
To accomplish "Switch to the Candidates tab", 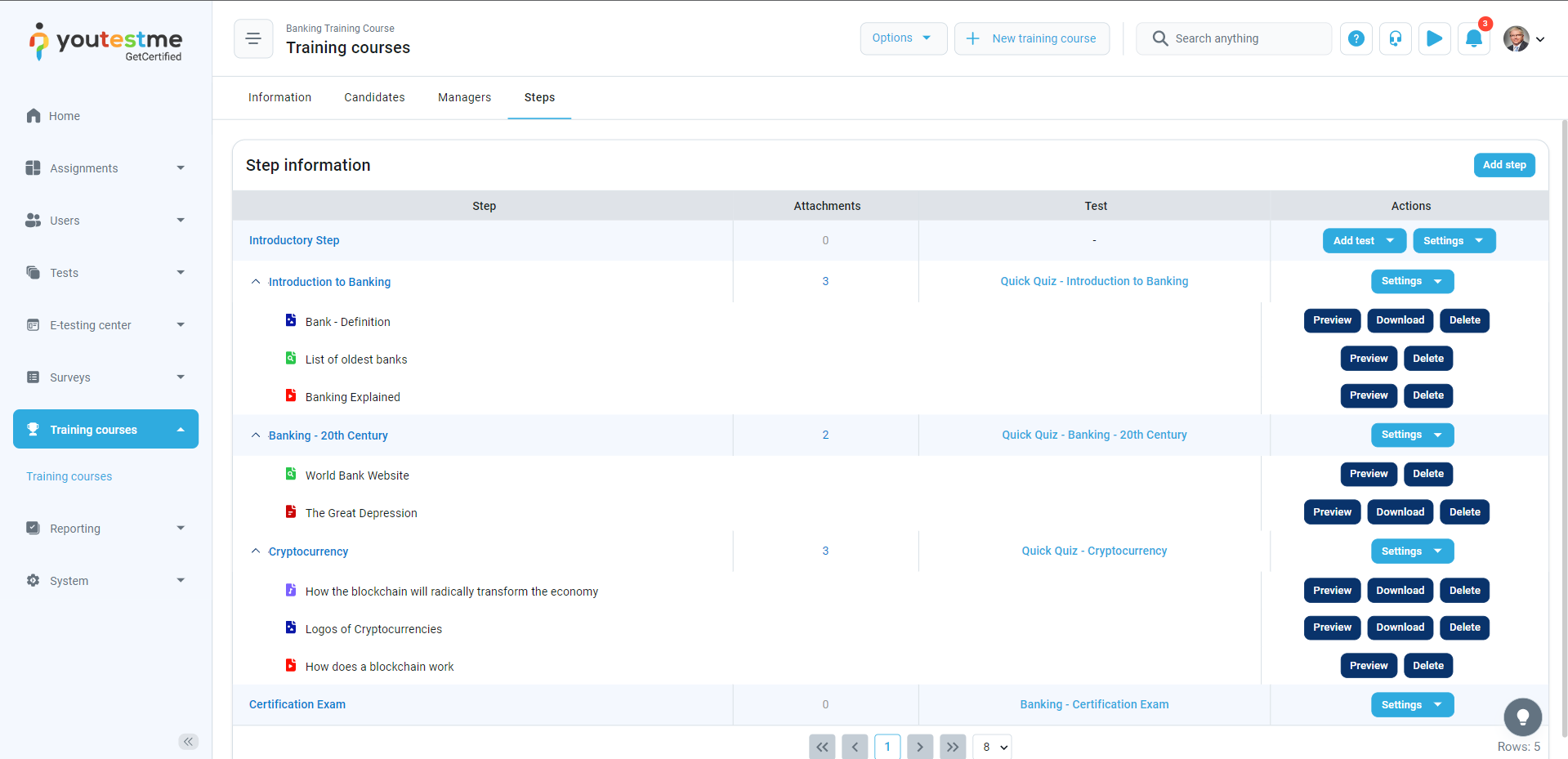I will click(374, 97).
